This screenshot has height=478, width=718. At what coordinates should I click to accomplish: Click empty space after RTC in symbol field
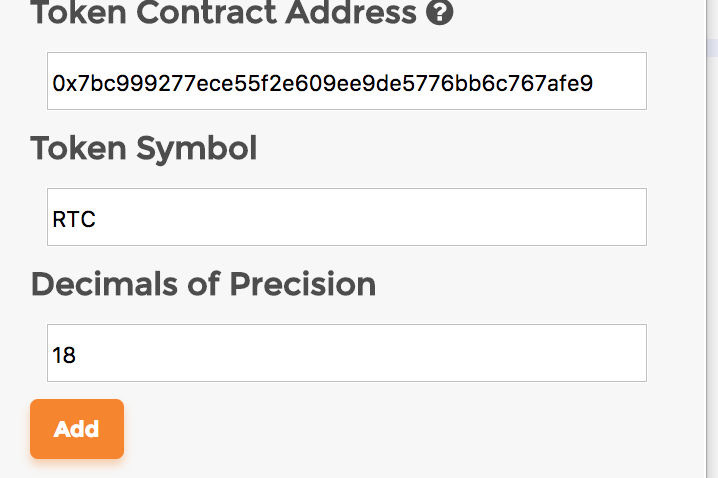point(366,219)
